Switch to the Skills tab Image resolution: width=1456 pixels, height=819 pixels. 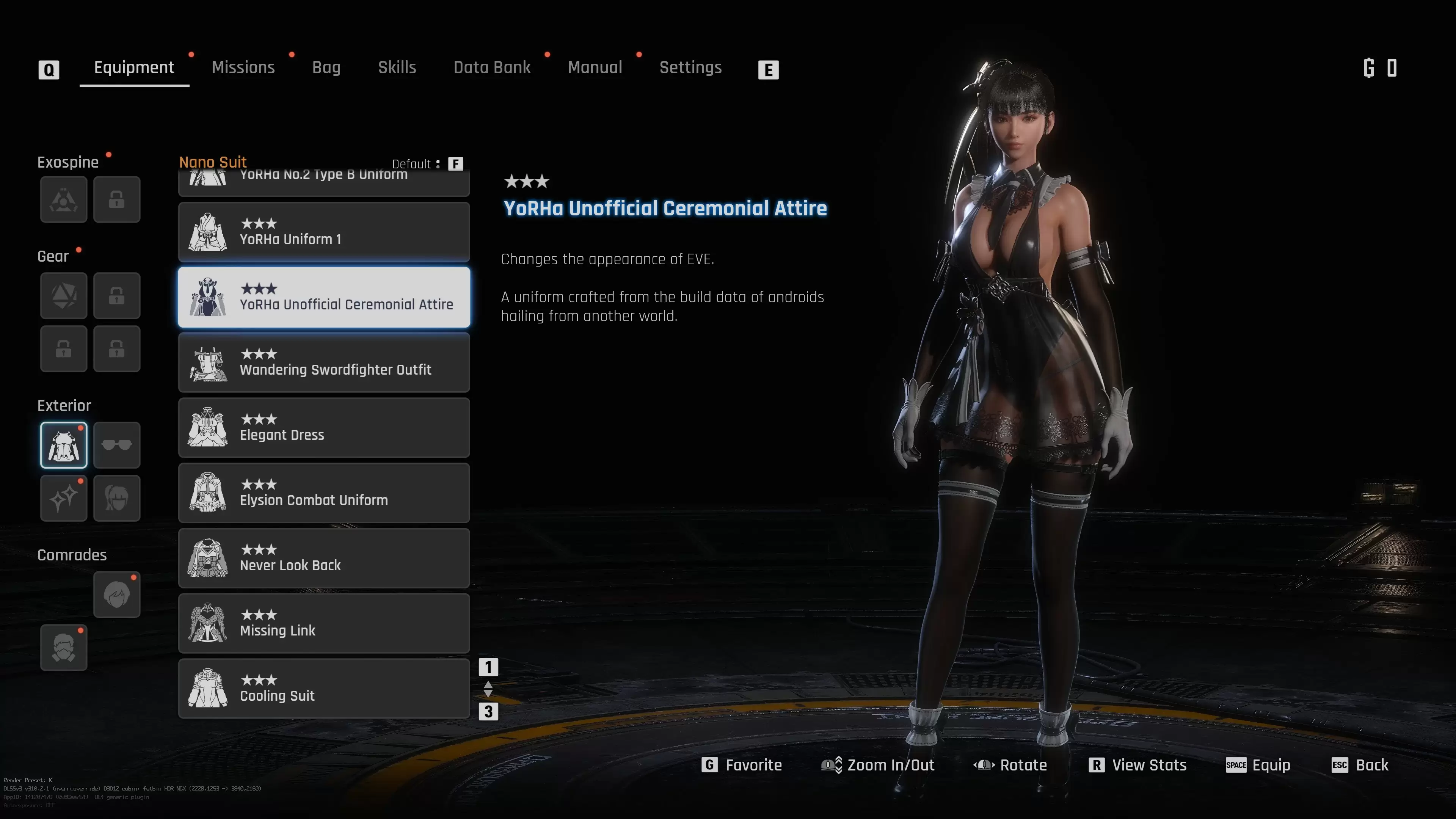[397, 67]
